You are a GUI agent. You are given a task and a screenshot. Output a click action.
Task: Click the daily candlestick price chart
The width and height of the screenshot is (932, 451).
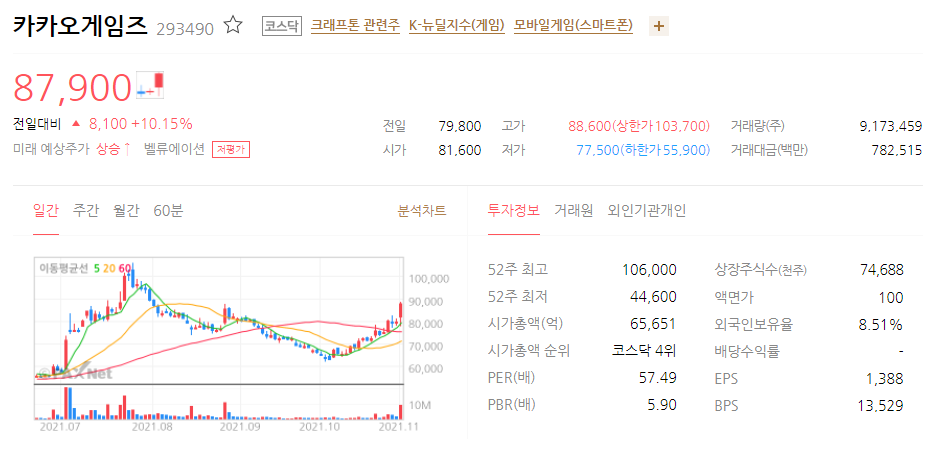(219, 320)
